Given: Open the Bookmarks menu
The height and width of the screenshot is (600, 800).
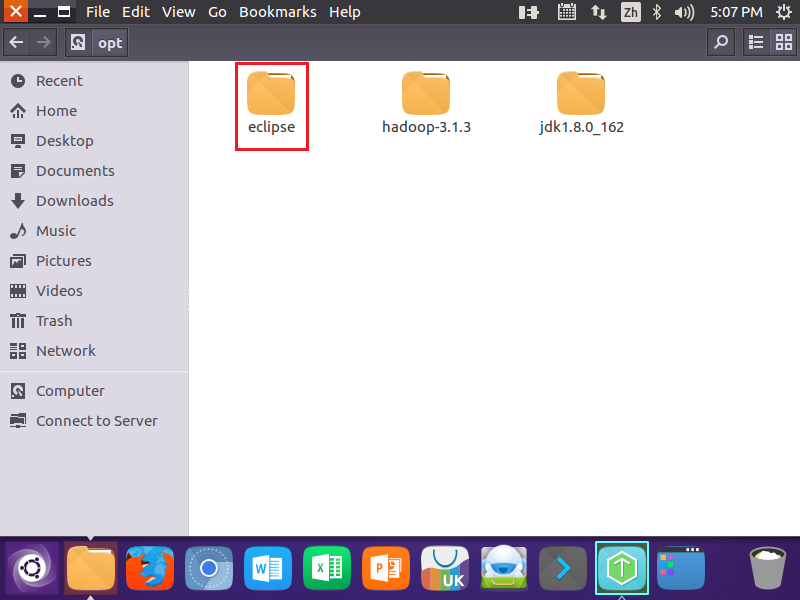Looking at the screenshot, I should [278, 12].
